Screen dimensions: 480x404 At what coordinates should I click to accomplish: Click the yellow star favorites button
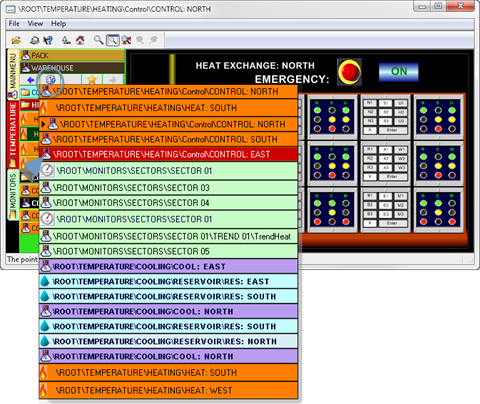point(92,80)
